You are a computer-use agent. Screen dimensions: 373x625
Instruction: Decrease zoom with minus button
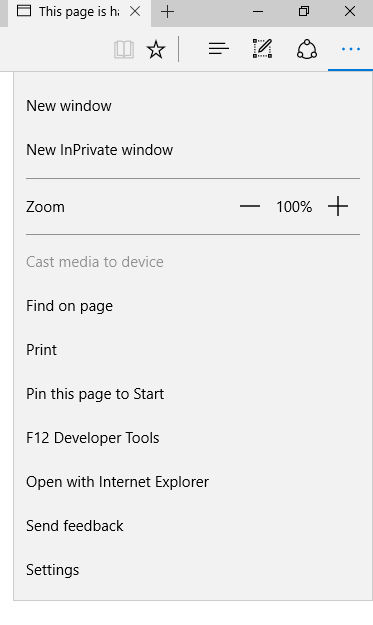[250, 206]
